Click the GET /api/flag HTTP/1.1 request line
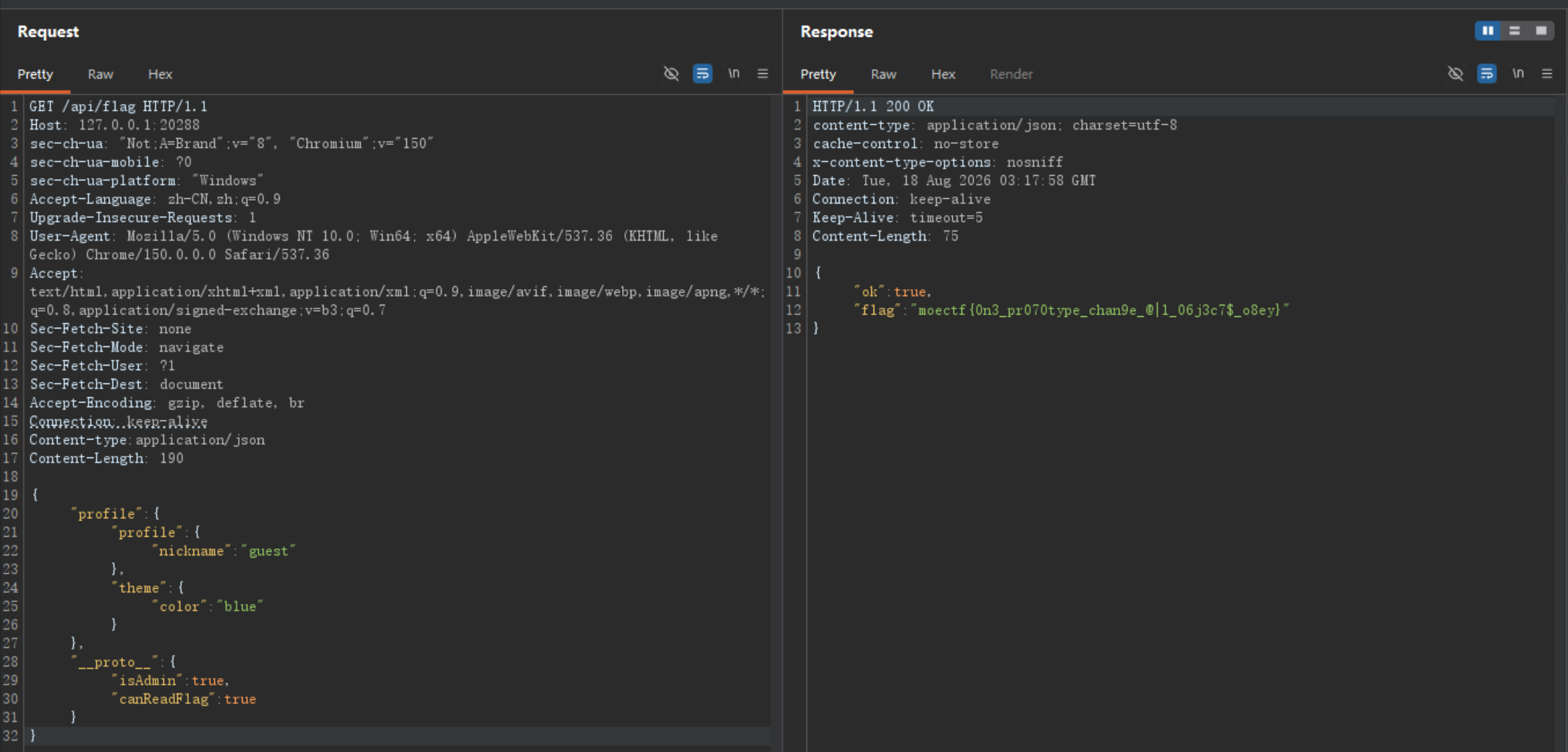The image size is (1568, 752). (x=118, y=106)
